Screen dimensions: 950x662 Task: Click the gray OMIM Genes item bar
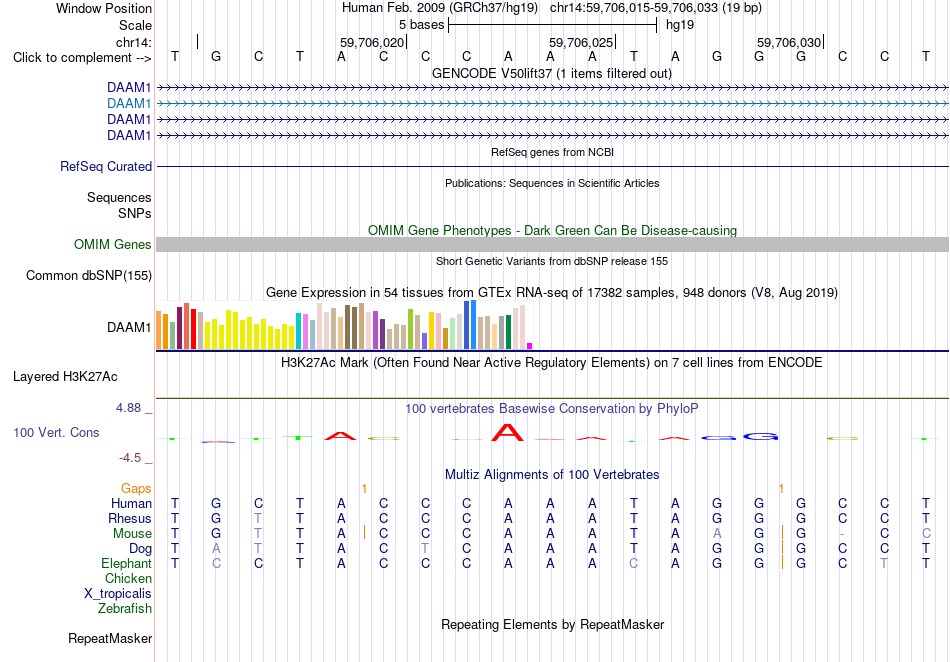pyautogui.click(x=552, y=245)
